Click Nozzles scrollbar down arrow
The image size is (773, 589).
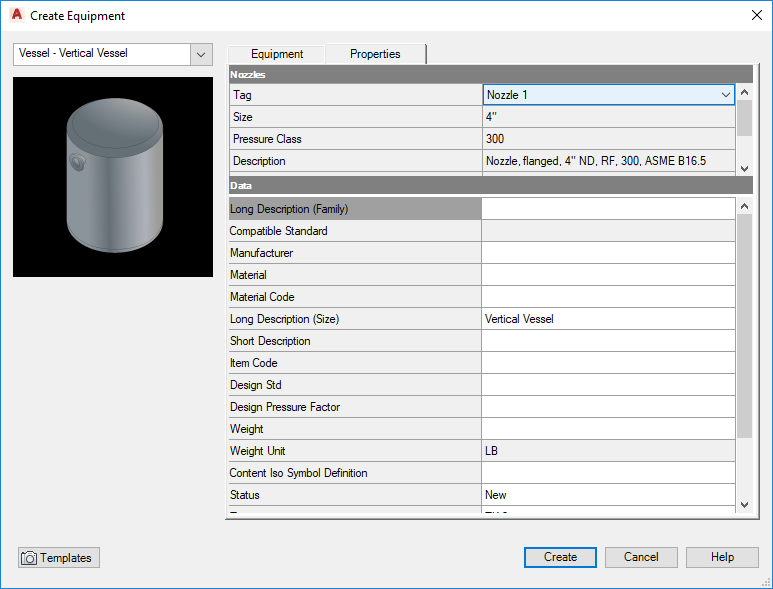click(744, 169)
